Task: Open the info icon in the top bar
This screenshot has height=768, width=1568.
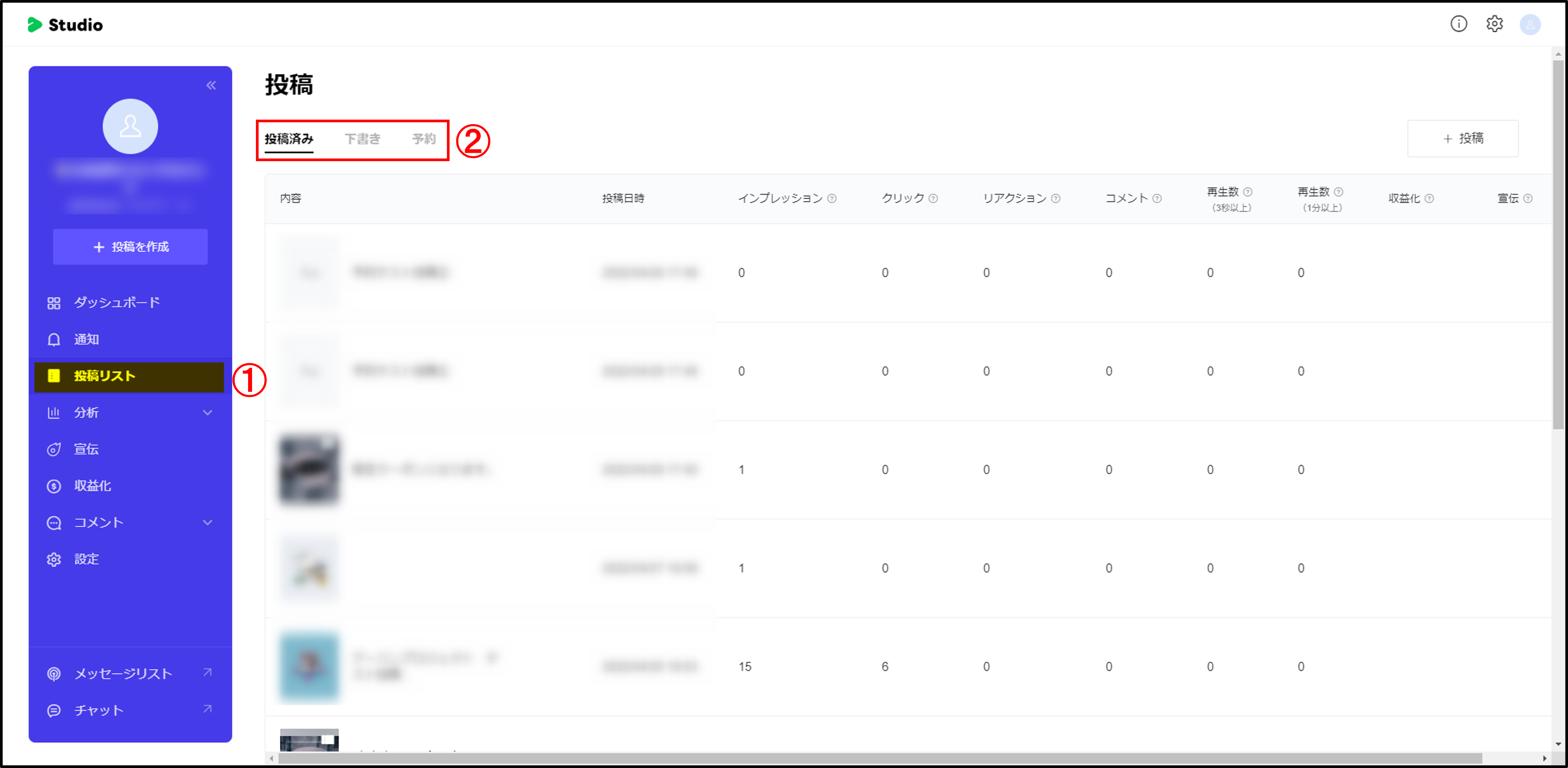Action: pyautogui.click(x=1459, y=25)
